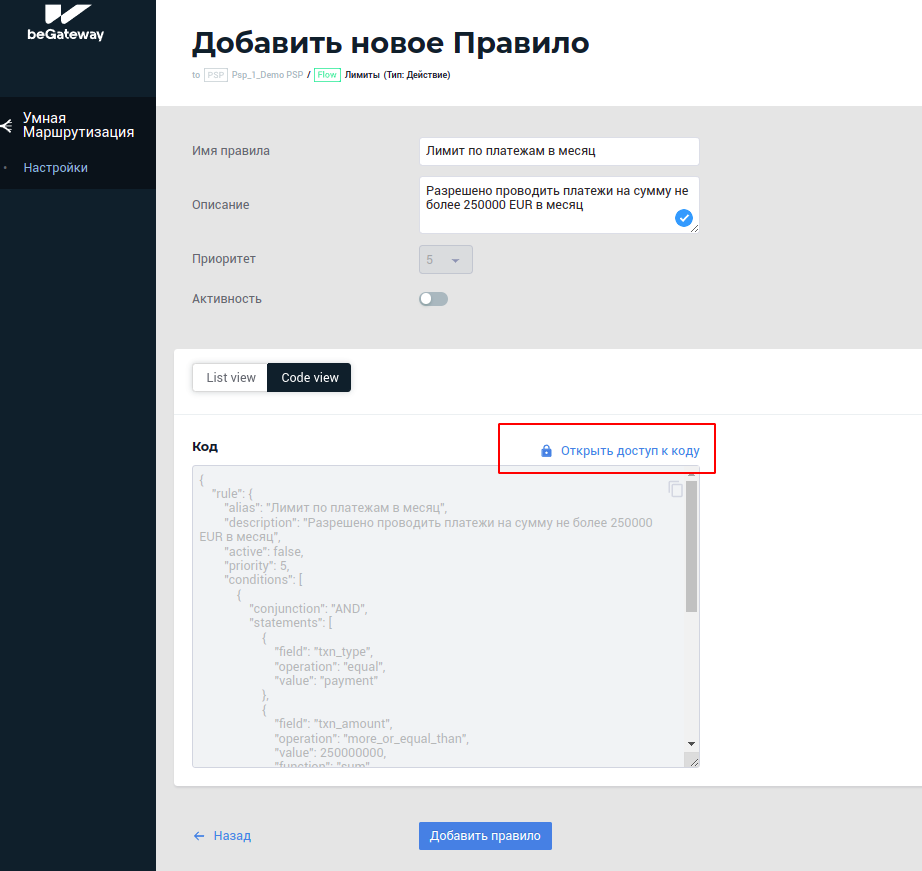Click the Открыть доступ к коду link
The image size is (922, 871).
(630, 451)
